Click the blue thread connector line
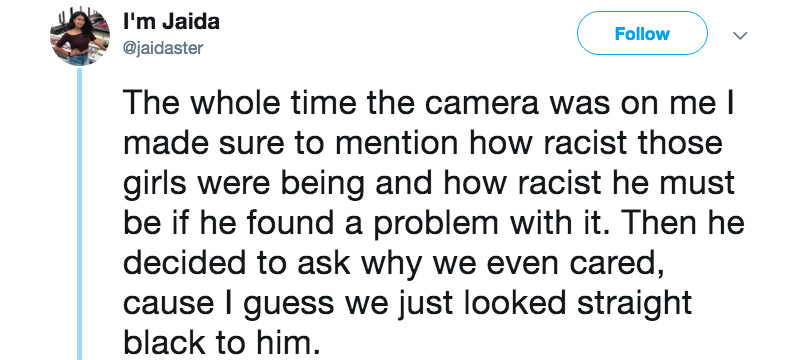 pyautogui.click(x=80, y=214)
